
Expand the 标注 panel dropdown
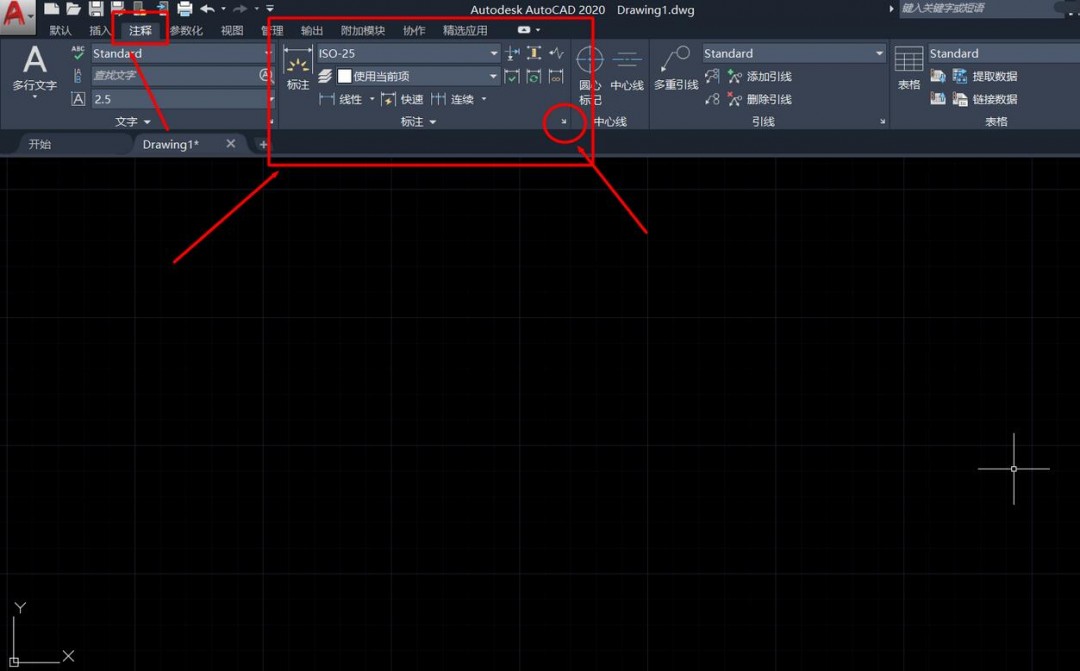pos(431,121)
